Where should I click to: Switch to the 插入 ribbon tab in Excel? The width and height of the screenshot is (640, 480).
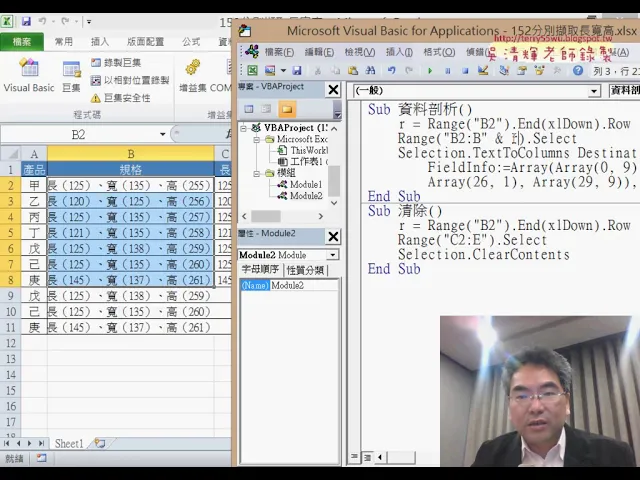[100, 42]
